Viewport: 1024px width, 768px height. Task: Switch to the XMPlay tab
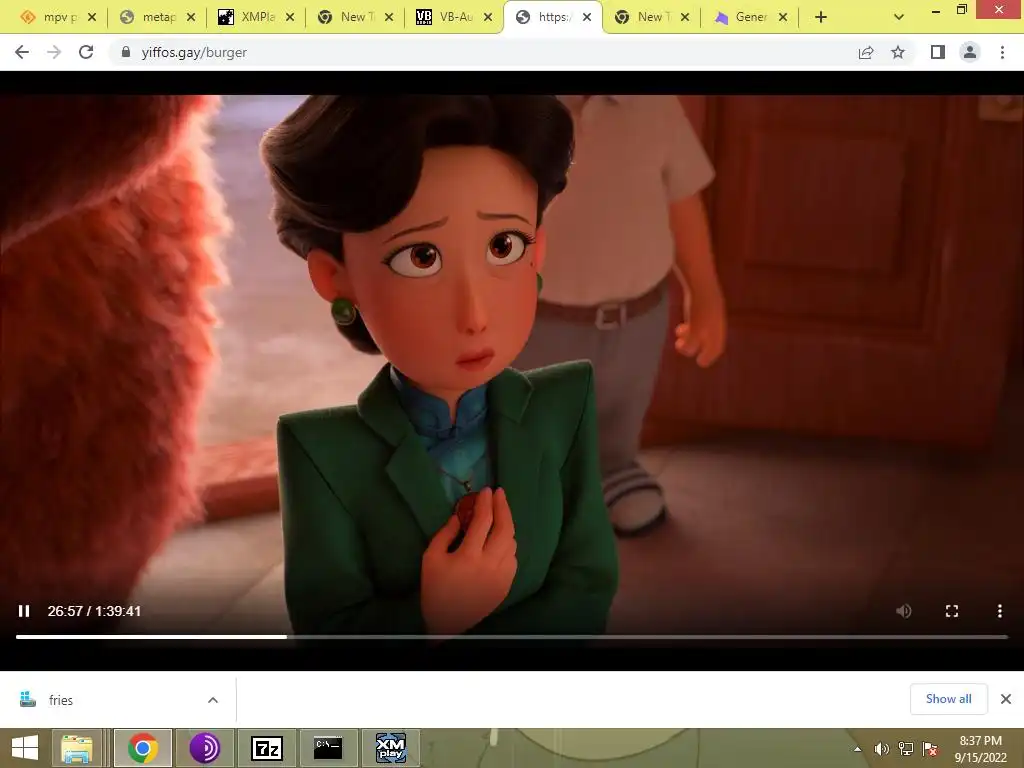[255, 17]
